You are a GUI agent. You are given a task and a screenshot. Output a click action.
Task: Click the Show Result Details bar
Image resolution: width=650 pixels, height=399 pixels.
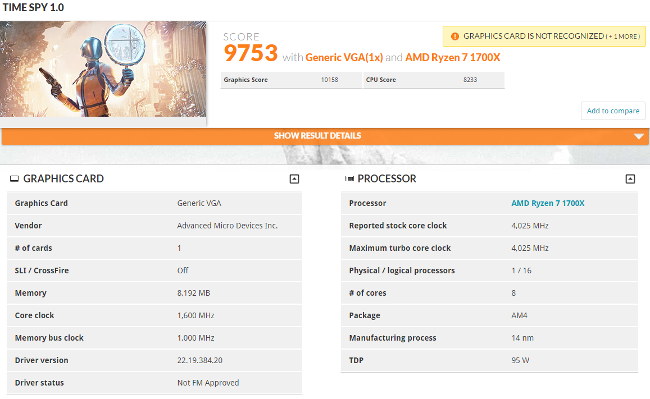pyautogui.click(x=325, y=136)
